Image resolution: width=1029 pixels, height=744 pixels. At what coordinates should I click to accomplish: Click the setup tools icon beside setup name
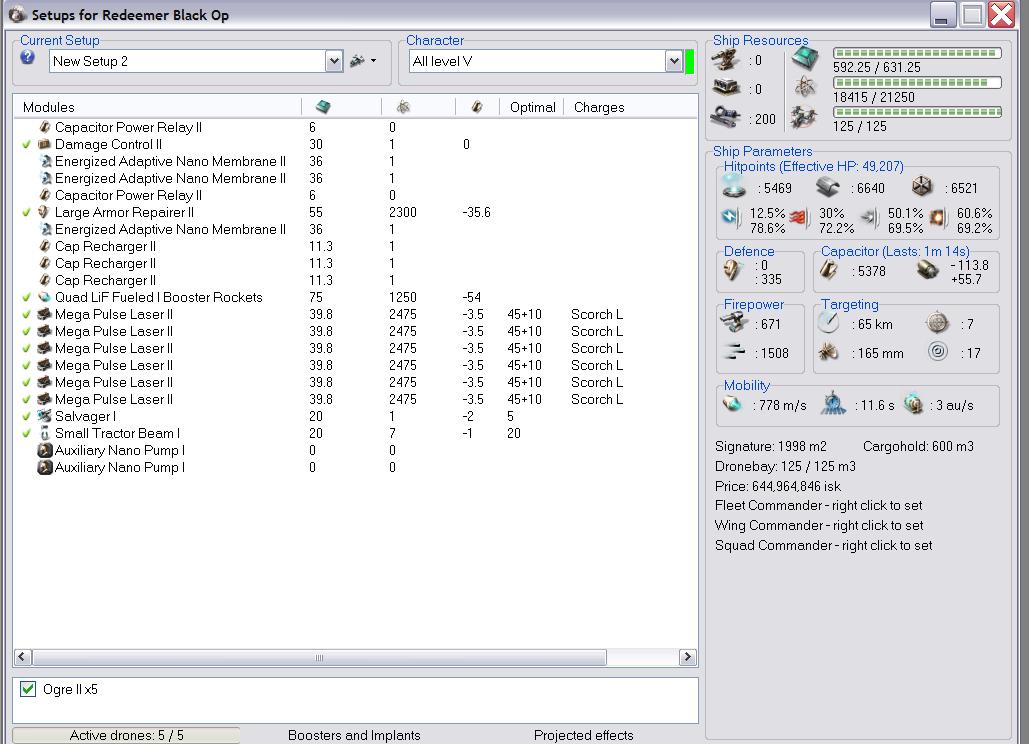tap(357, 61)
